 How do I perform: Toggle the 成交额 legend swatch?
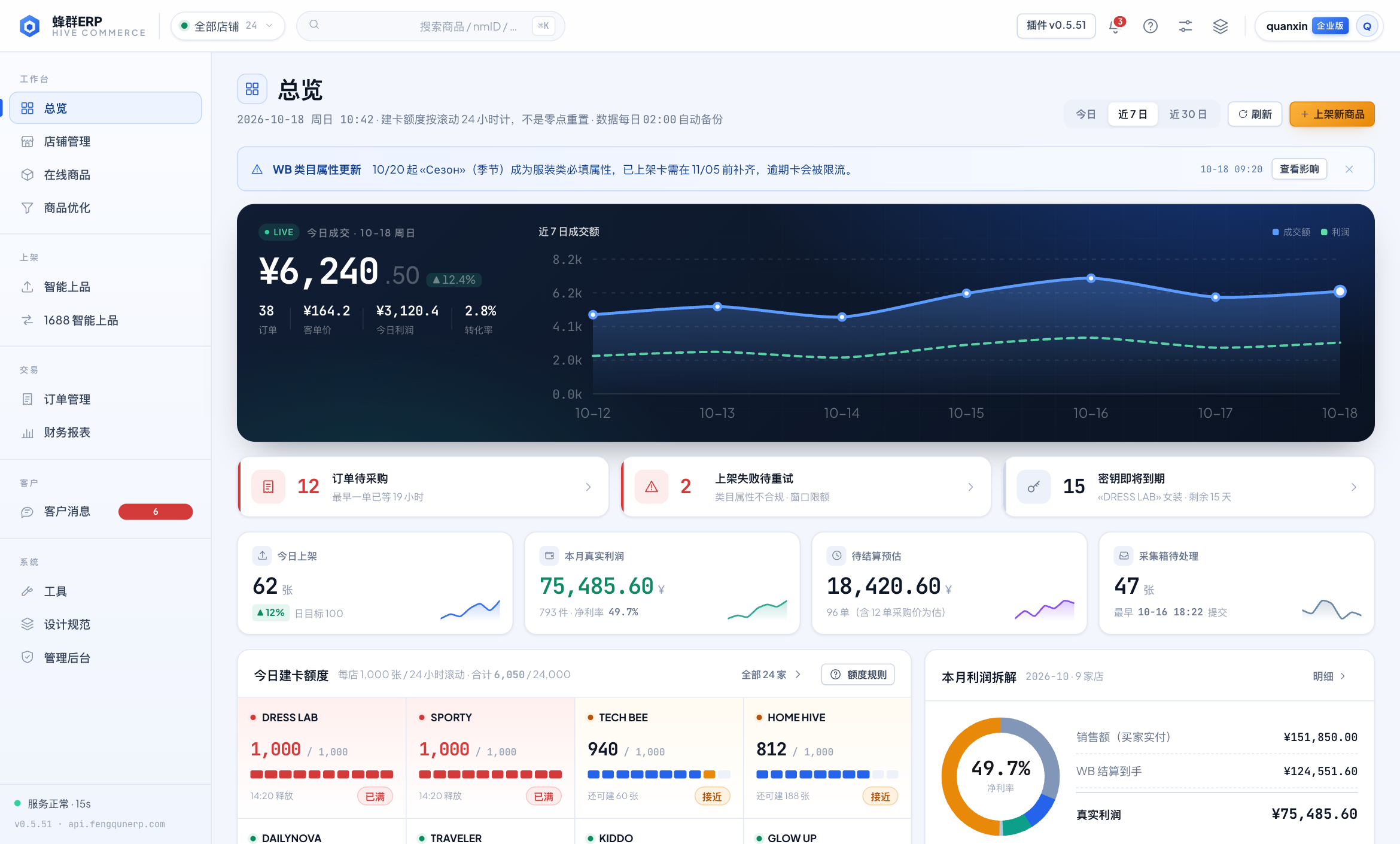click(1276, 232)
